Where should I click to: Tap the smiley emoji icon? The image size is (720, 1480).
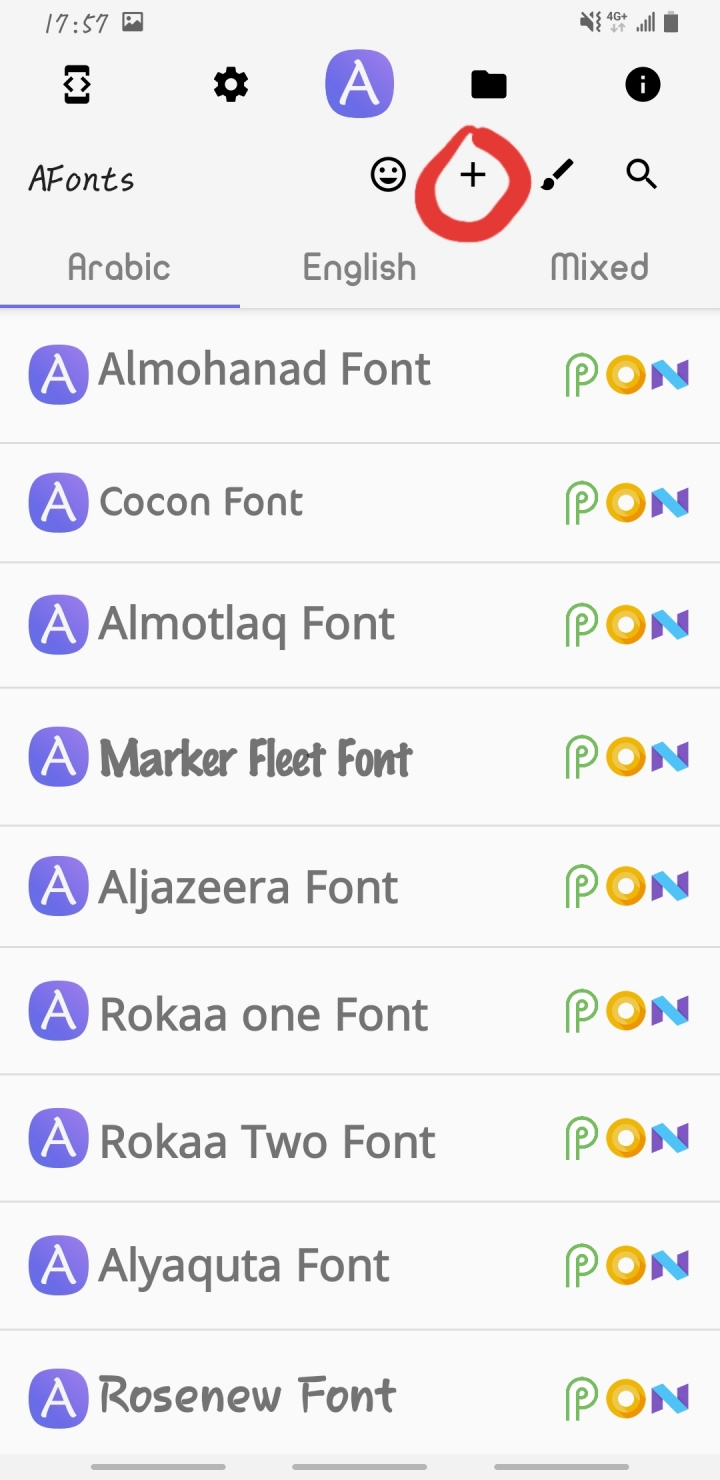(x=388, y=175)
